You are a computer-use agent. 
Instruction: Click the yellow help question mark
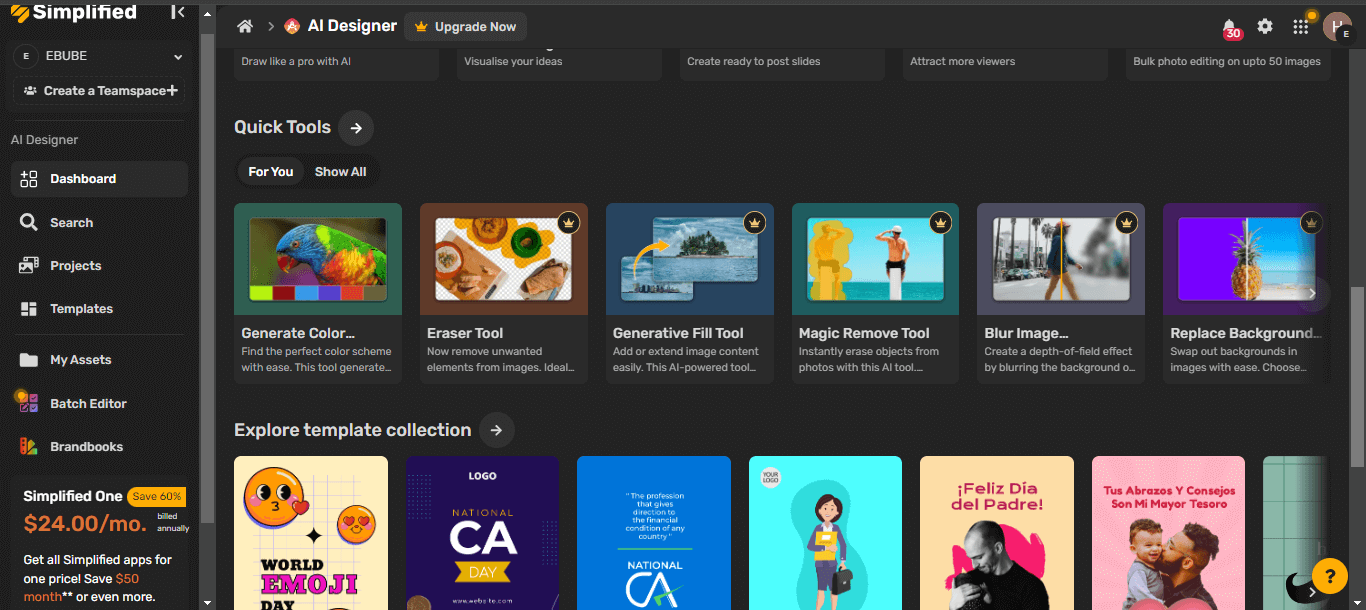click(1329, 576)
